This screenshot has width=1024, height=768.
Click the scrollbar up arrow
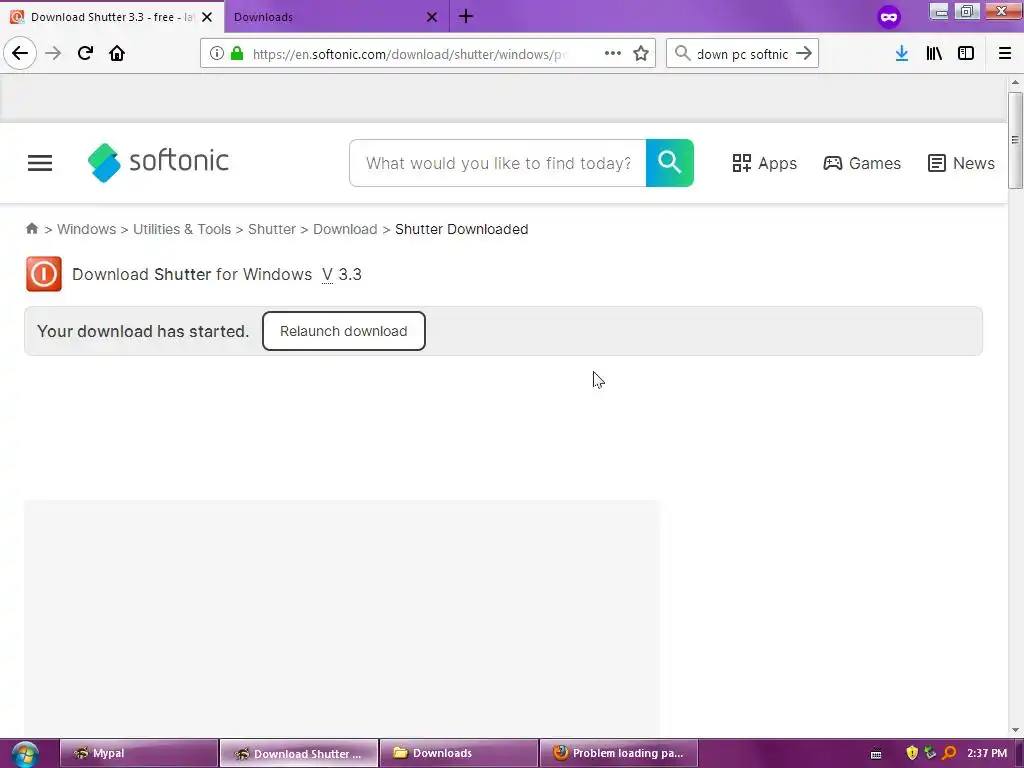1015,82
